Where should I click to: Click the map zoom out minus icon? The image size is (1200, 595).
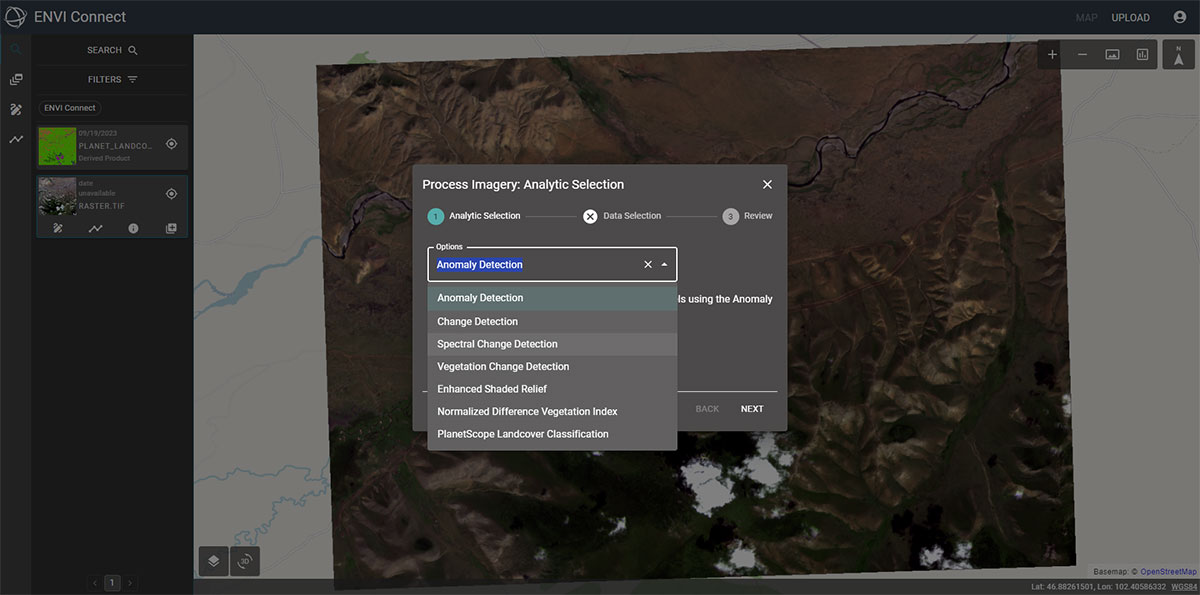pyautogui.click(x=1082, y=54)
